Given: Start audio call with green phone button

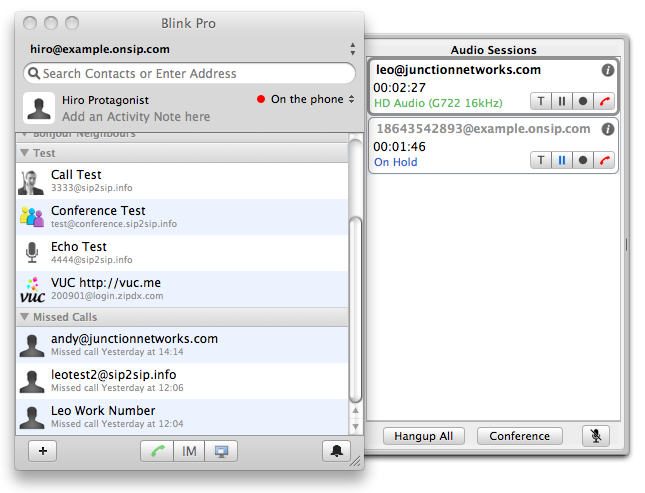Looking at the screenshot, I should tap(157, 451).
